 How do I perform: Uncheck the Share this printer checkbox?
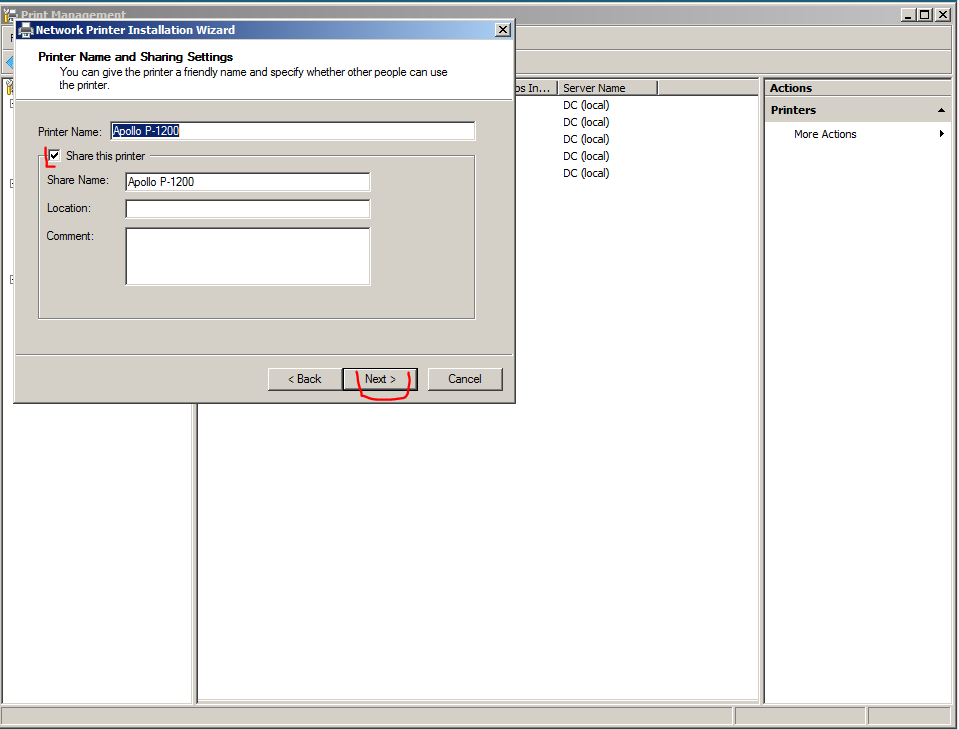54,156
